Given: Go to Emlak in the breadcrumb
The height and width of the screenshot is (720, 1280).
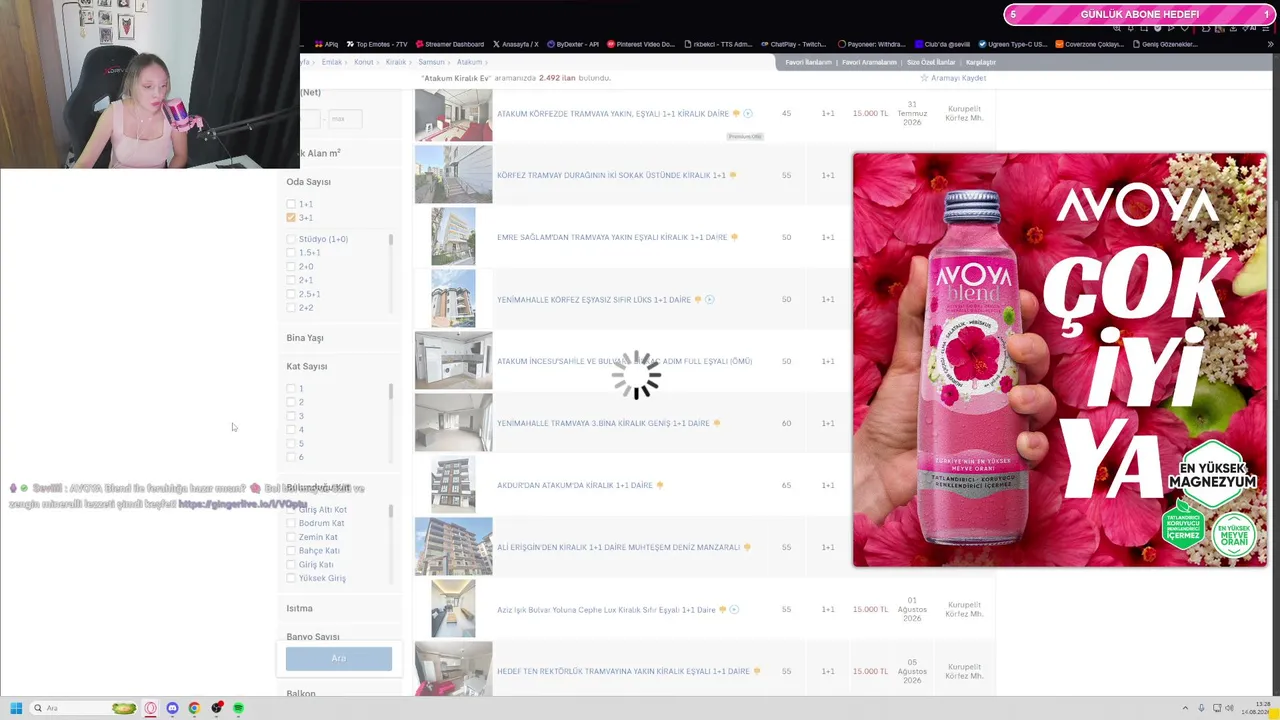Looking at the screenshot, I should pos(332,62).
